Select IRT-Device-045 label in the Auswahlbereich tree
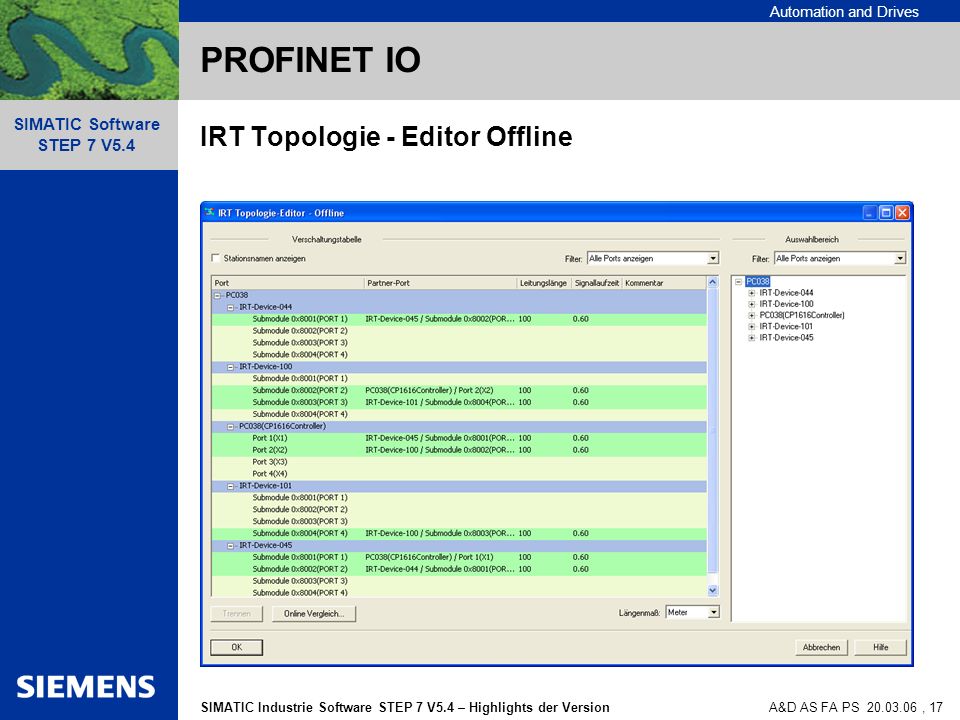 [786, 338]
